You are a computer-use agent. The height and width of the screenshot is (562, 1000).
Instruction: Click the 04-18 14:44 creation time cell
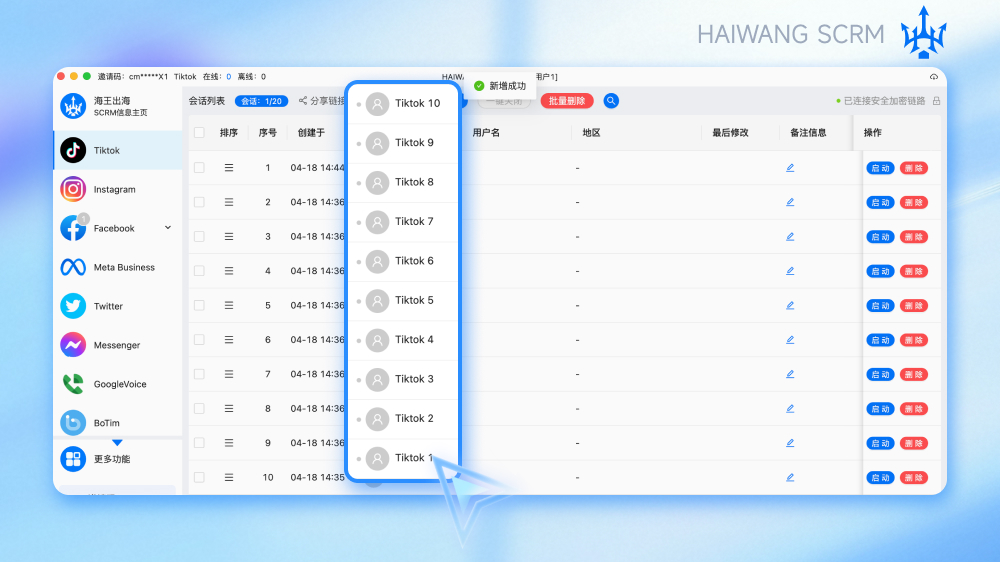coord(317,168)
